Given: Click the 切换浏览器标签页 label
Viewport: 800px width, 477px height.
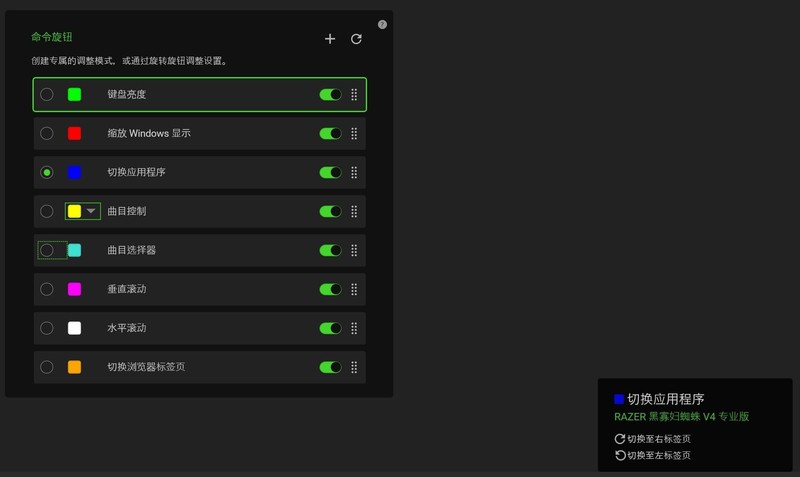Looking at the screenshot, I should [x=146, y=367].
